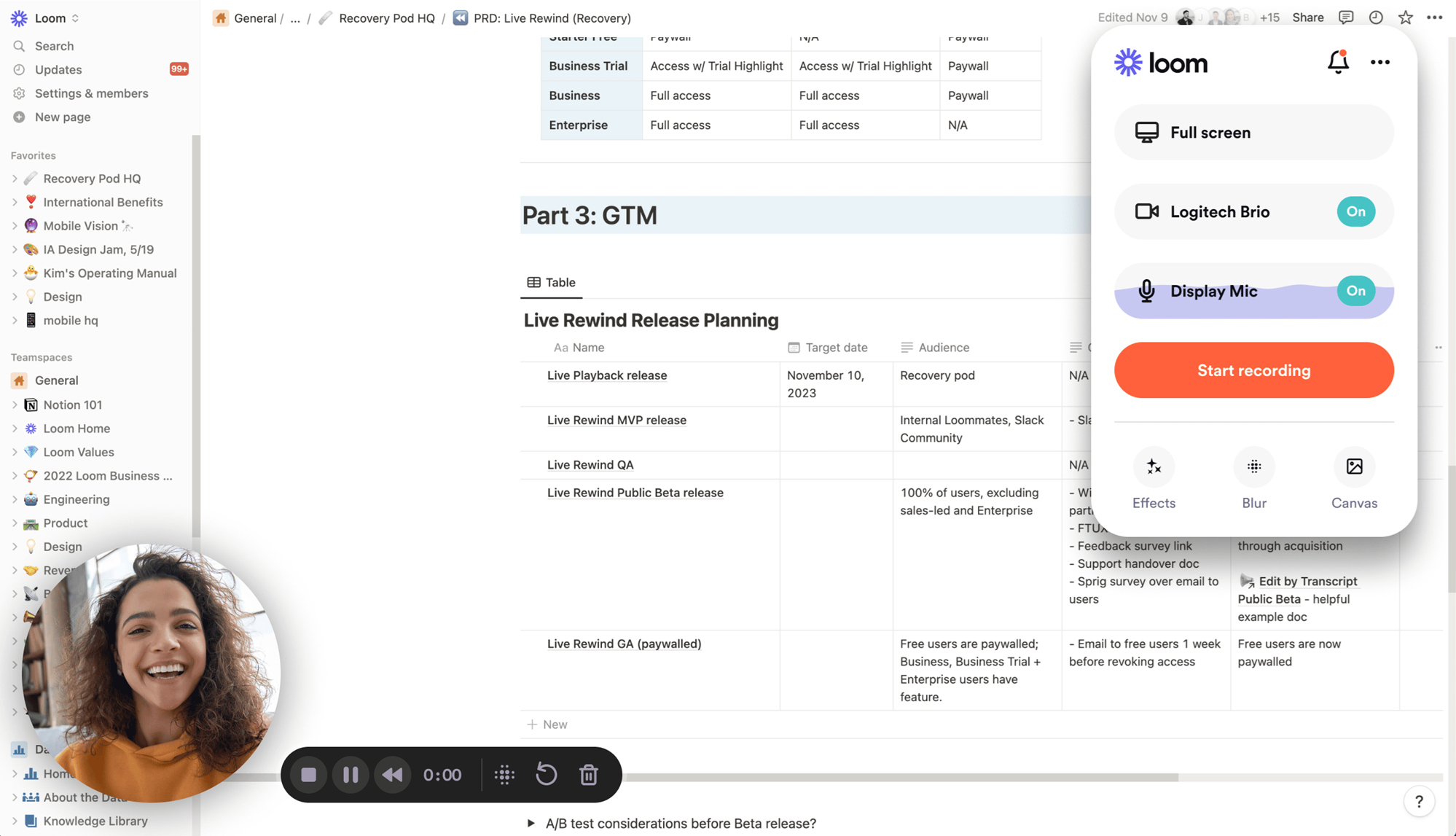Open the Full screen recording mode selector
1456x836 pixels.
coord(1253,133)
